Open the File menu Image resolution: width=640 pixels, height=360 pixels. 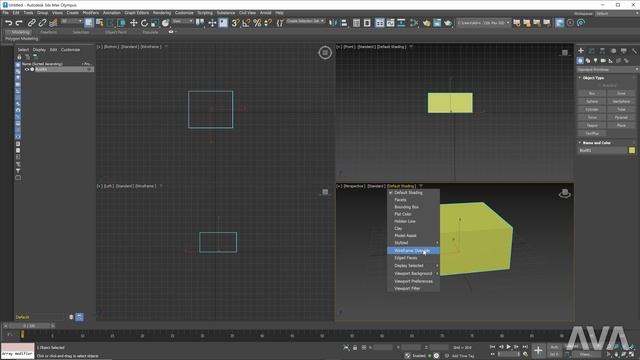[5, 13]
